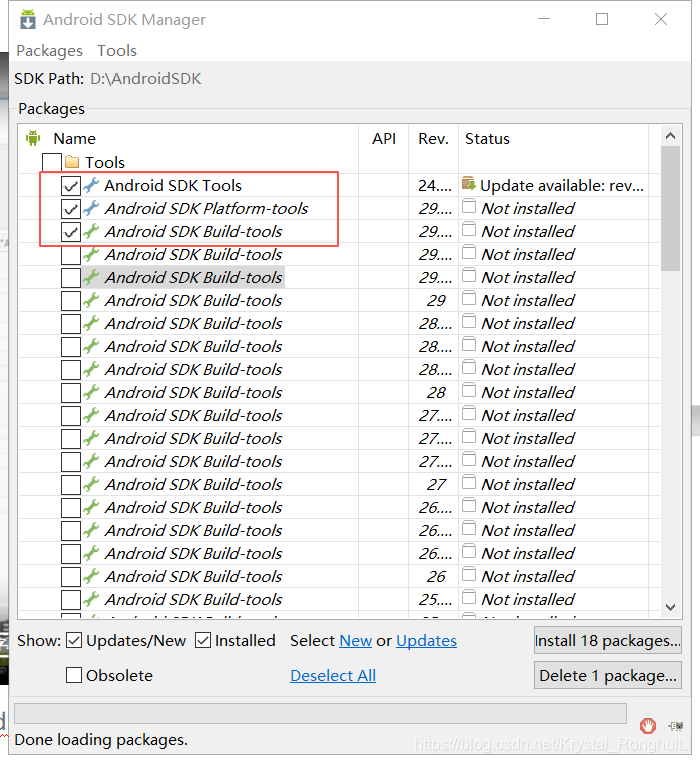Click the green Android icon beside Name header
Screen dimensions: 700x763
tap(33, 138)
